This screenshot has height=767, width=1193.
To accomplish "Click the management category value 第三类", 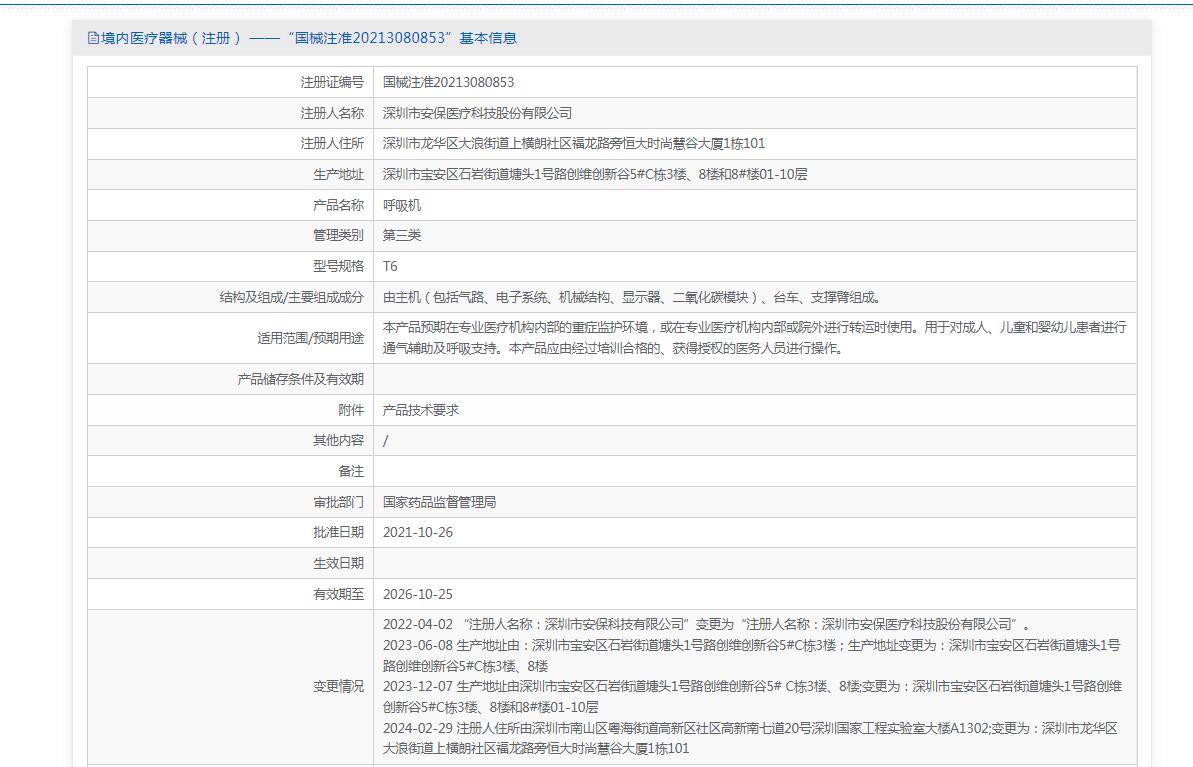I will [402, 235].
